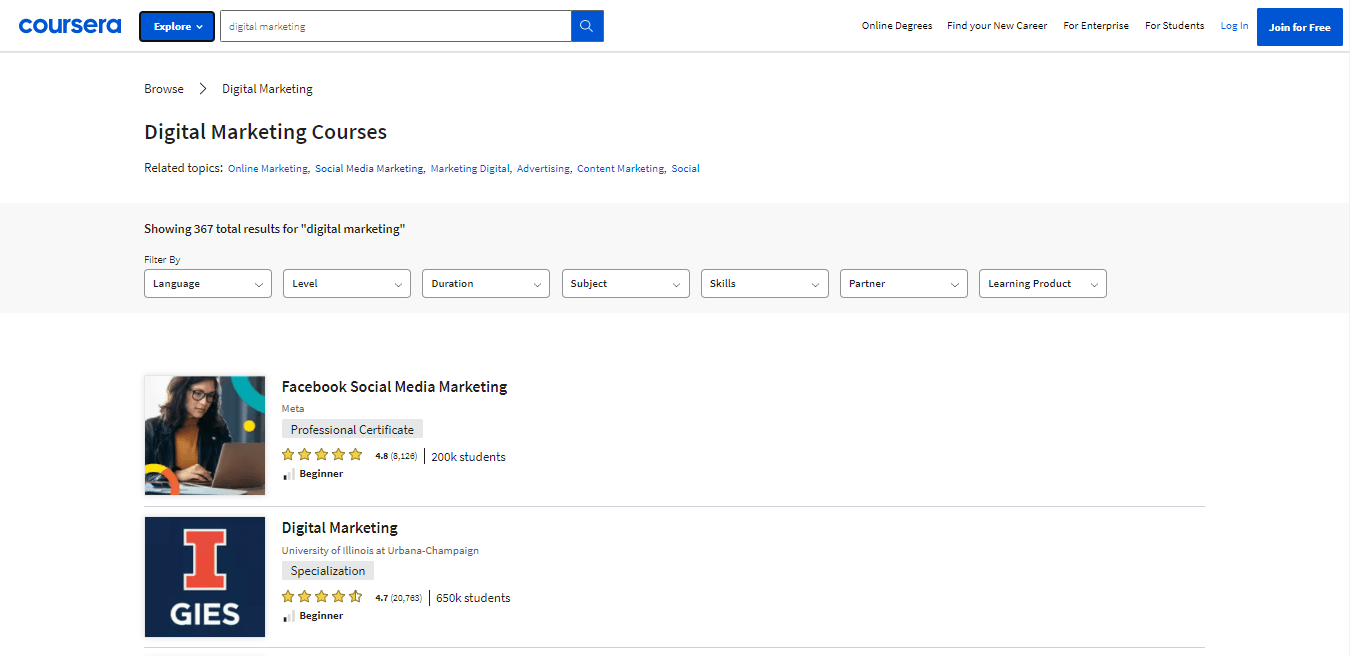
Task: Select For Enterprise in top navigation
Action: (1095, 26)
